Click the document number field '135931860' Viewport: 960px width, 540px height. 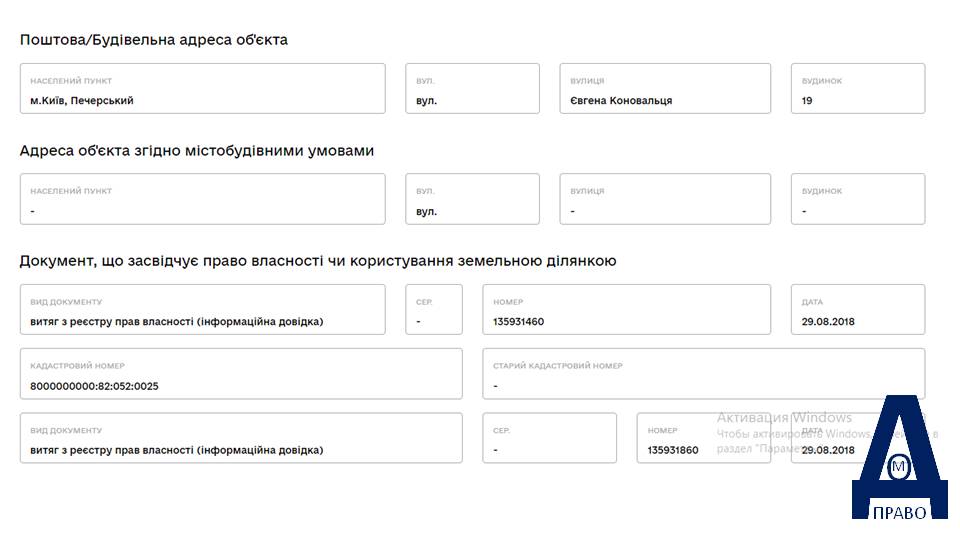[x=704, y=438]
